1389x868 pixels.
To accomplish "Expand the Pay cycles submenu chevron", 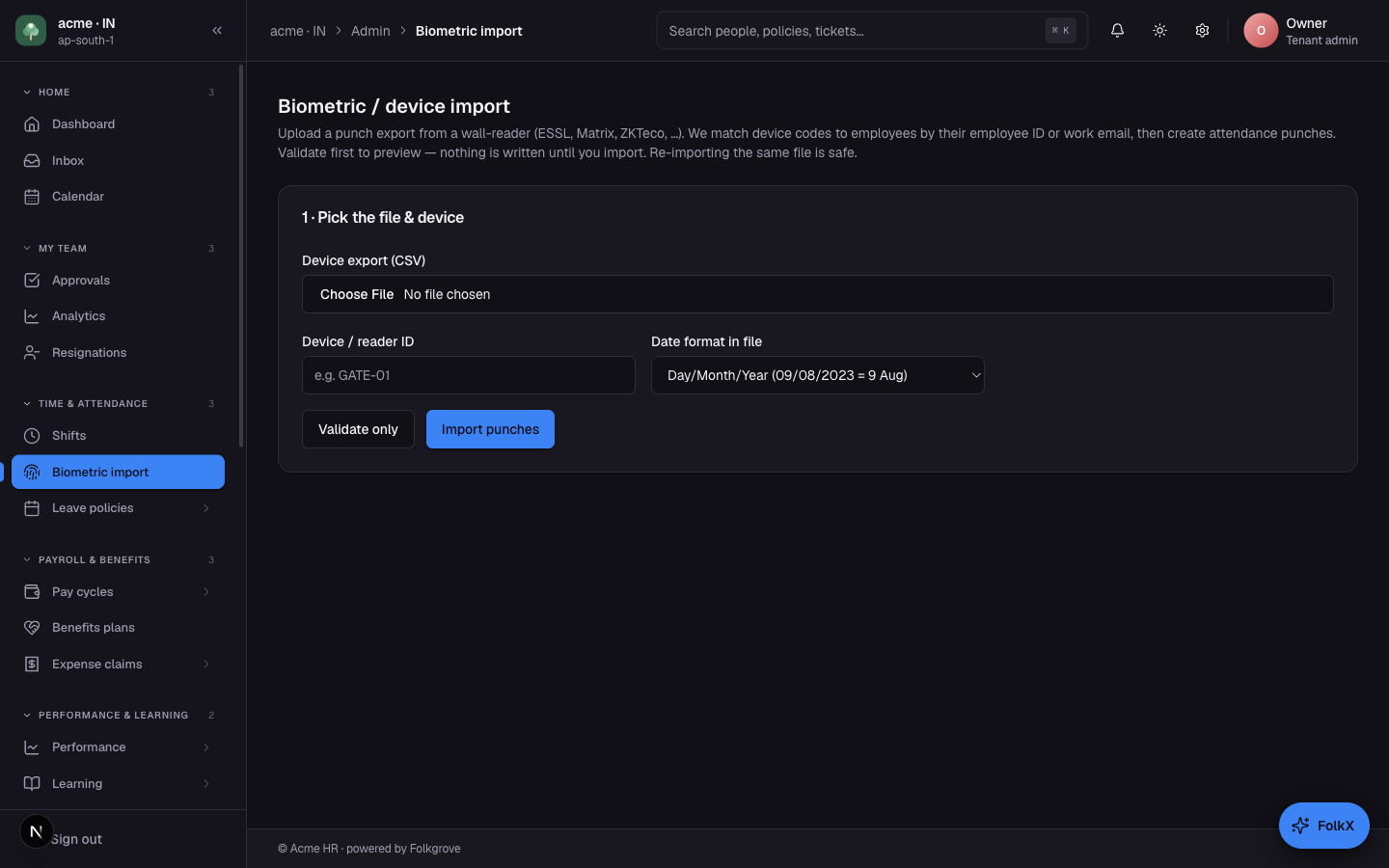I will point(206,592).
